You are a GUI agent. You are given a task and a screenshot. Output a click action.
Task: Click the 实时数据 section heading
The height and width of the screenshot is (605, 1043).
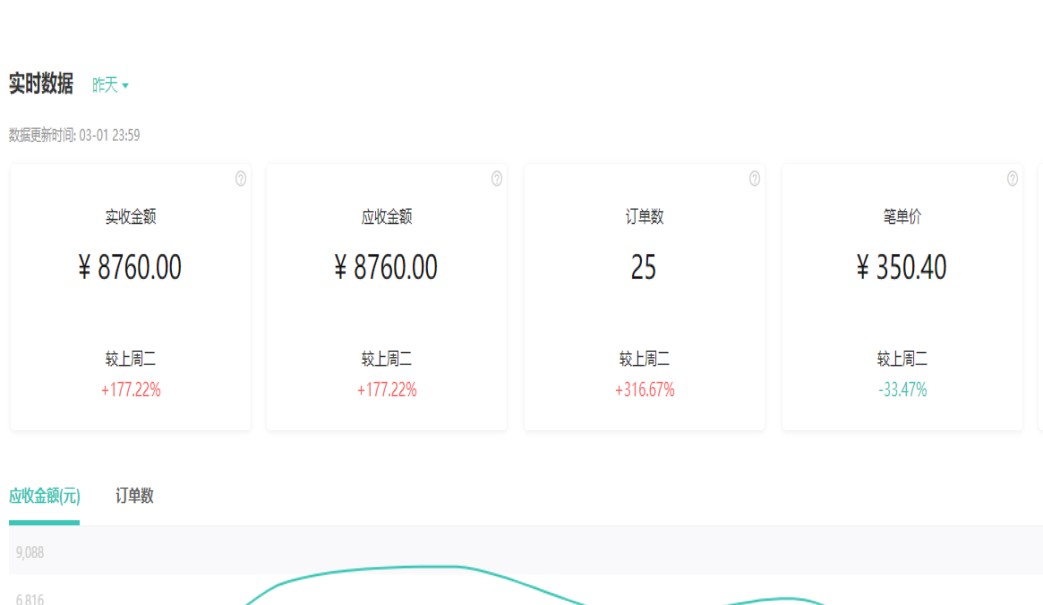41,85
